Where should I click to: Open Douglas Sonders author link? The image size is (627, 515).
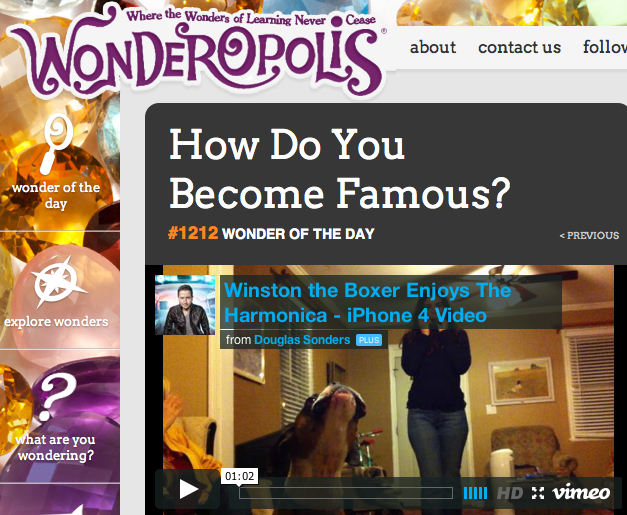pyautogui.click(x=302, y=340)
